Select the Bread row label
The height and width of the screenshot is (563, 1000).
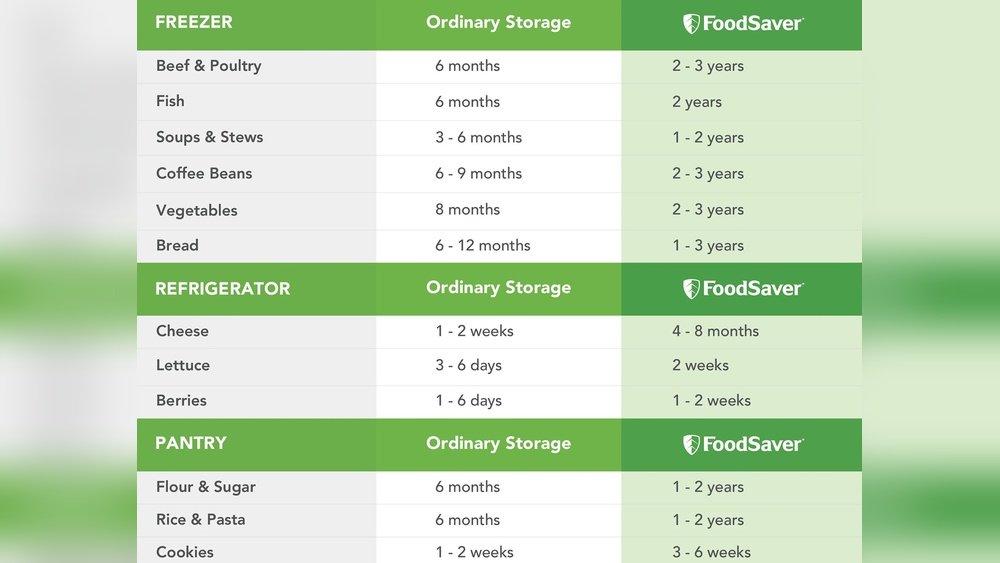pos(177,245)
